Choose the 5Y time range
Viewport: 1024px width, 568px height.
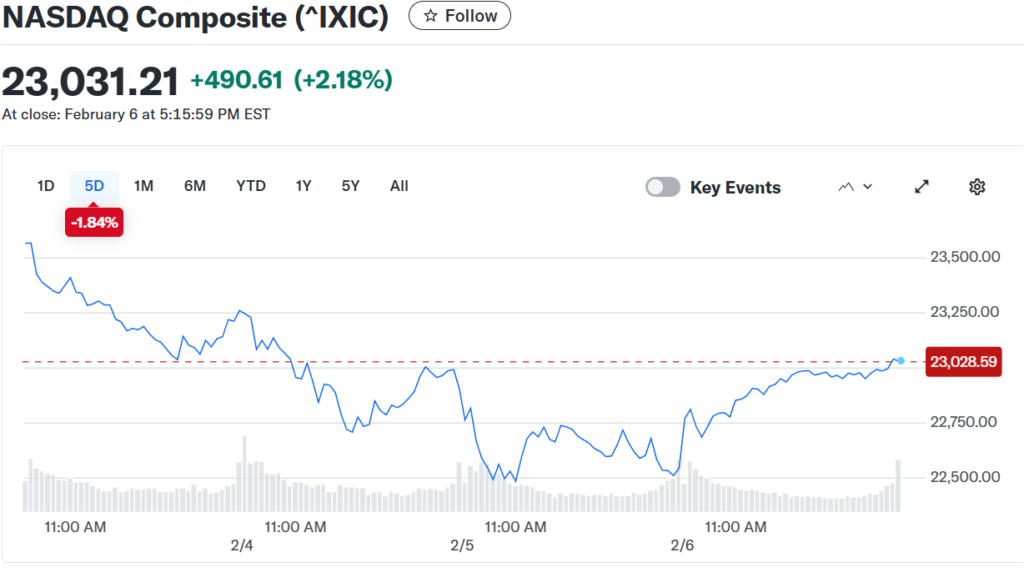coord(350,186)
